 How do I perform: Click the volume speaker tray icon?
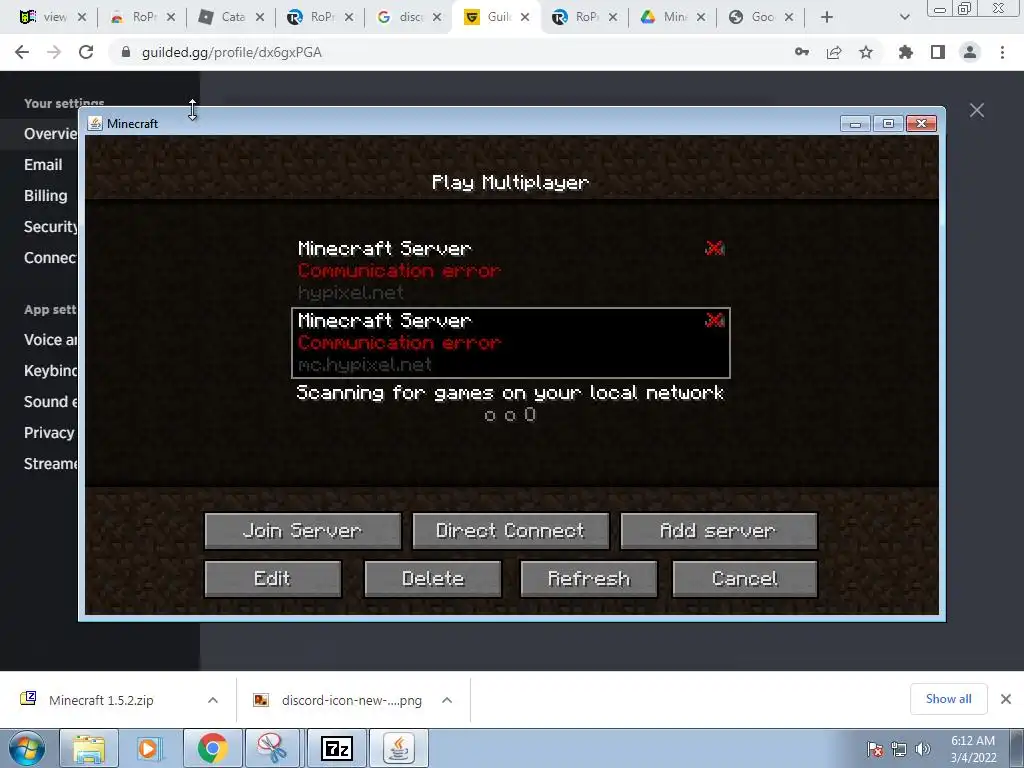pos(923,749)
